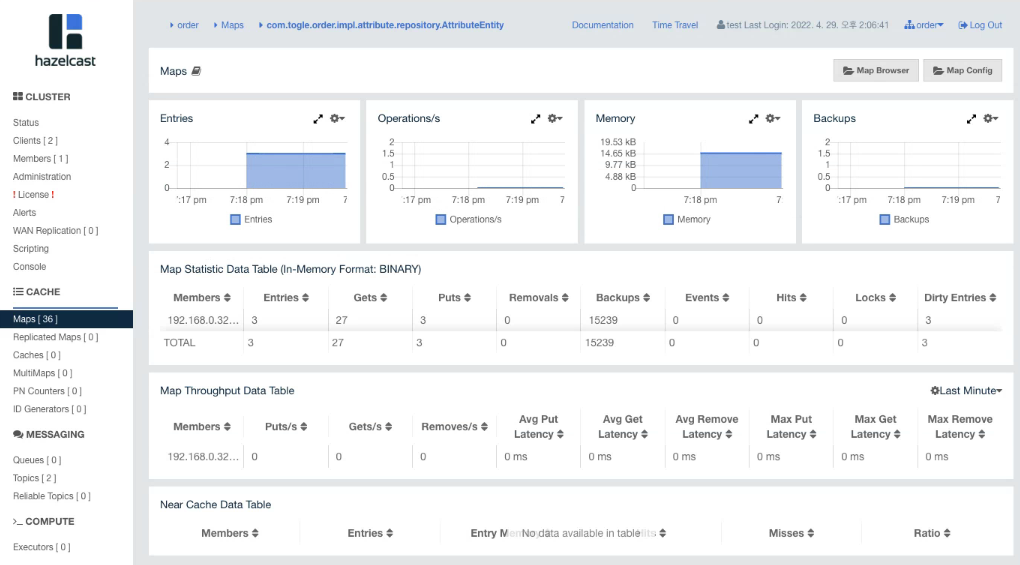
Task: Open cluster Status page
Action: click(x=26, y=123)
